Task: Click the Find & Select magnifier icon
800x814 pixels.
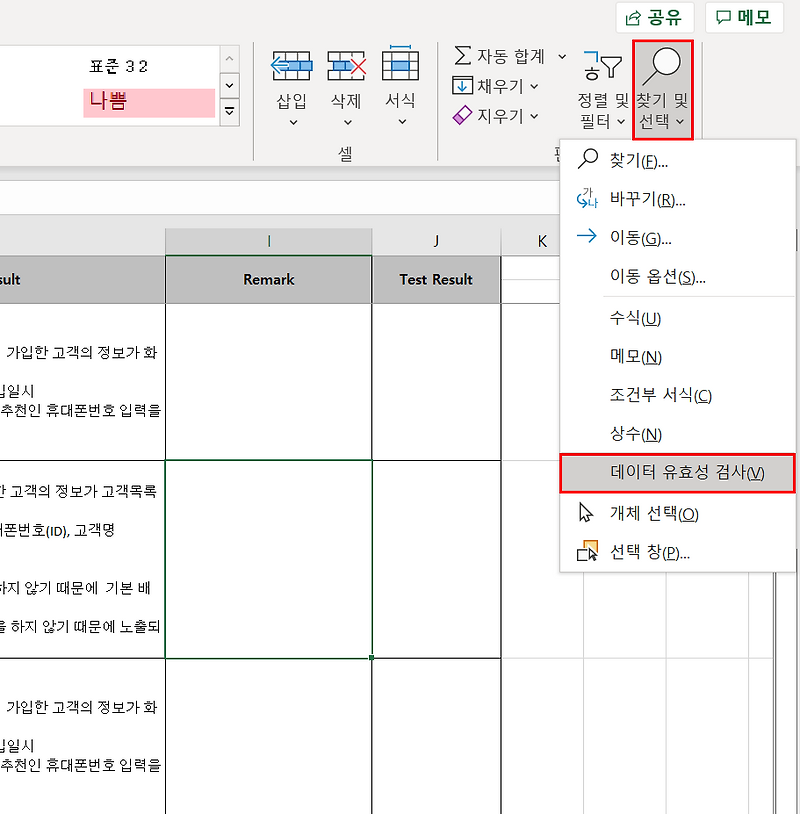Action: (x=662, y=64)
